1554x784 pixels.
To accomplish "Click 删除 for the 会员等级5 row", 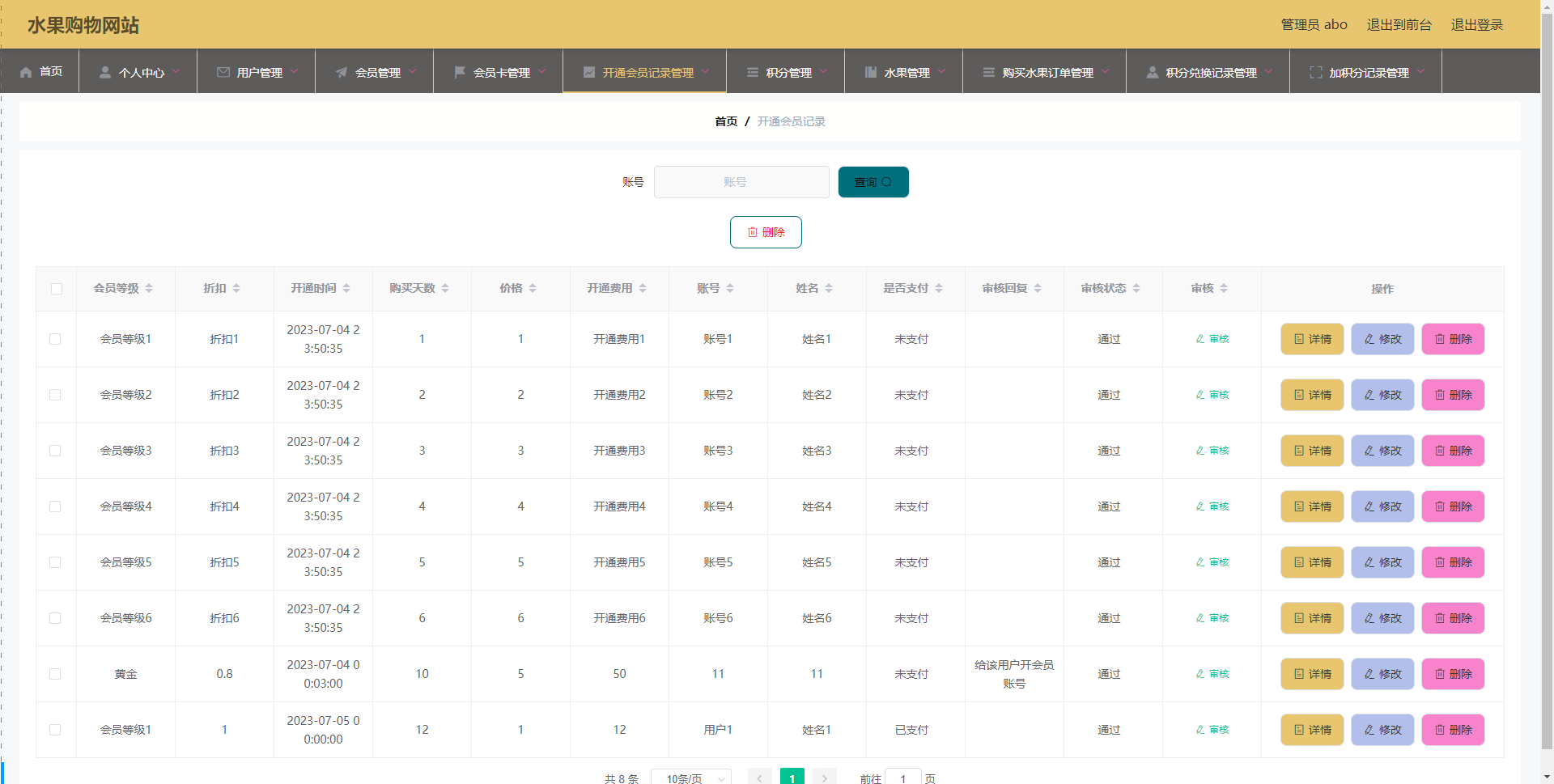I will click(1453, 562).
